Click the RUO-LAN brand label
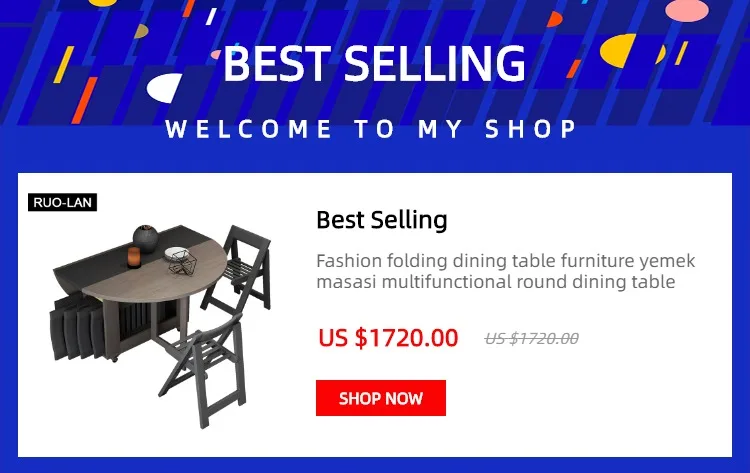750x473 pixels. pyautogui.click(x=63, y=202)
